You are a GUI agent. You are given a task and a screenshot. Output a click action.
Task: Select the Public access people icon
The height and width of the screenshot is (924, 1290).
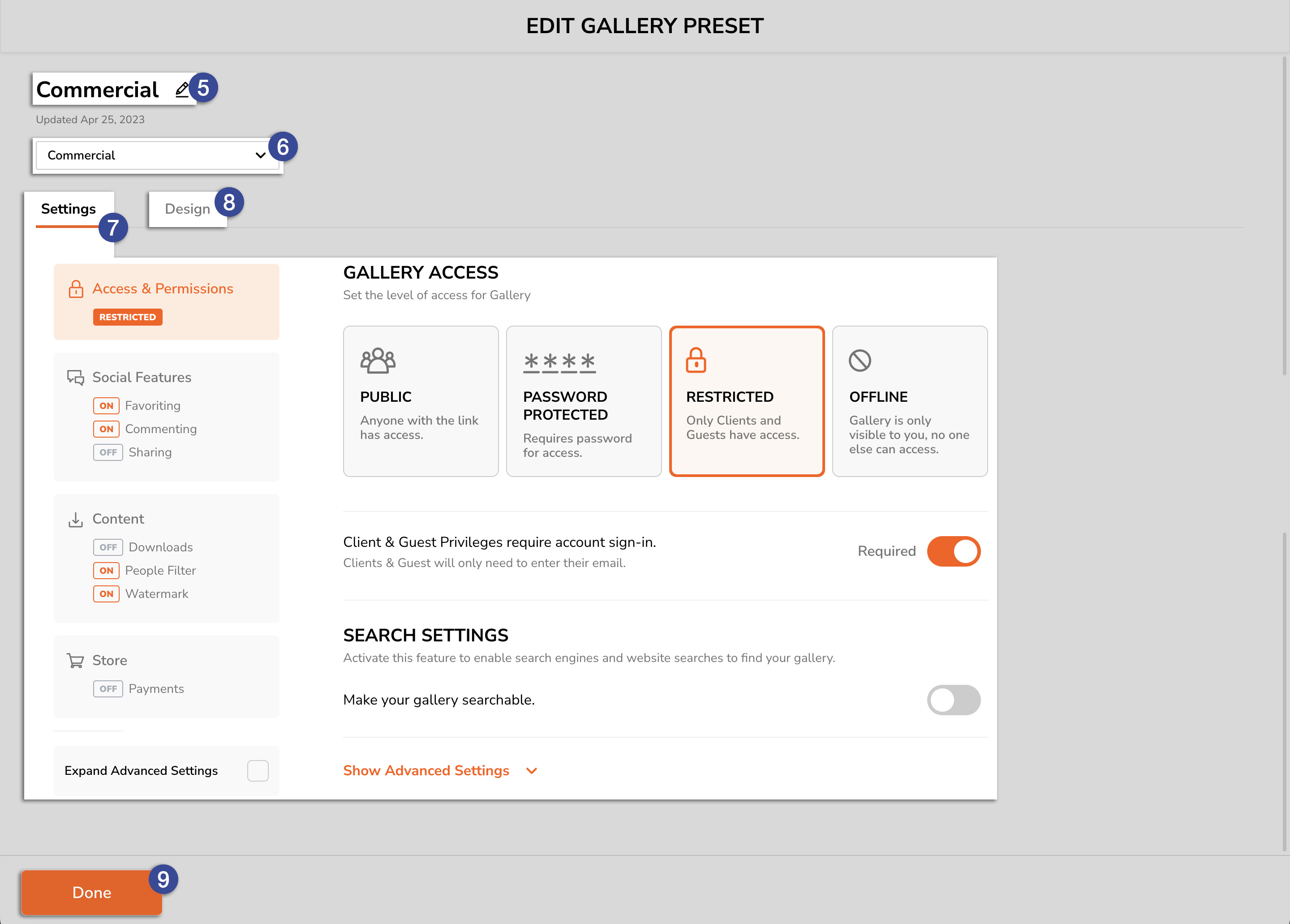[x=378, y=361]
